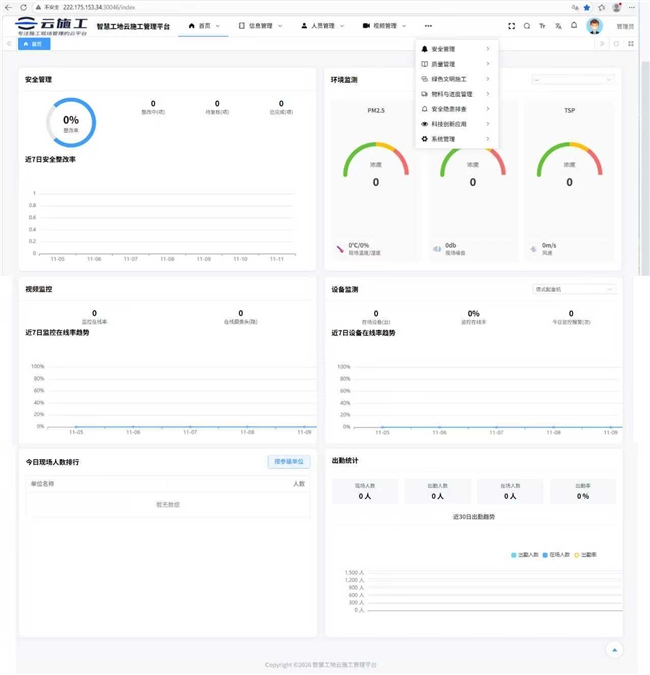
Task: Open the search icon in the header
Action: pyautogui.click(x=527, y=26)
